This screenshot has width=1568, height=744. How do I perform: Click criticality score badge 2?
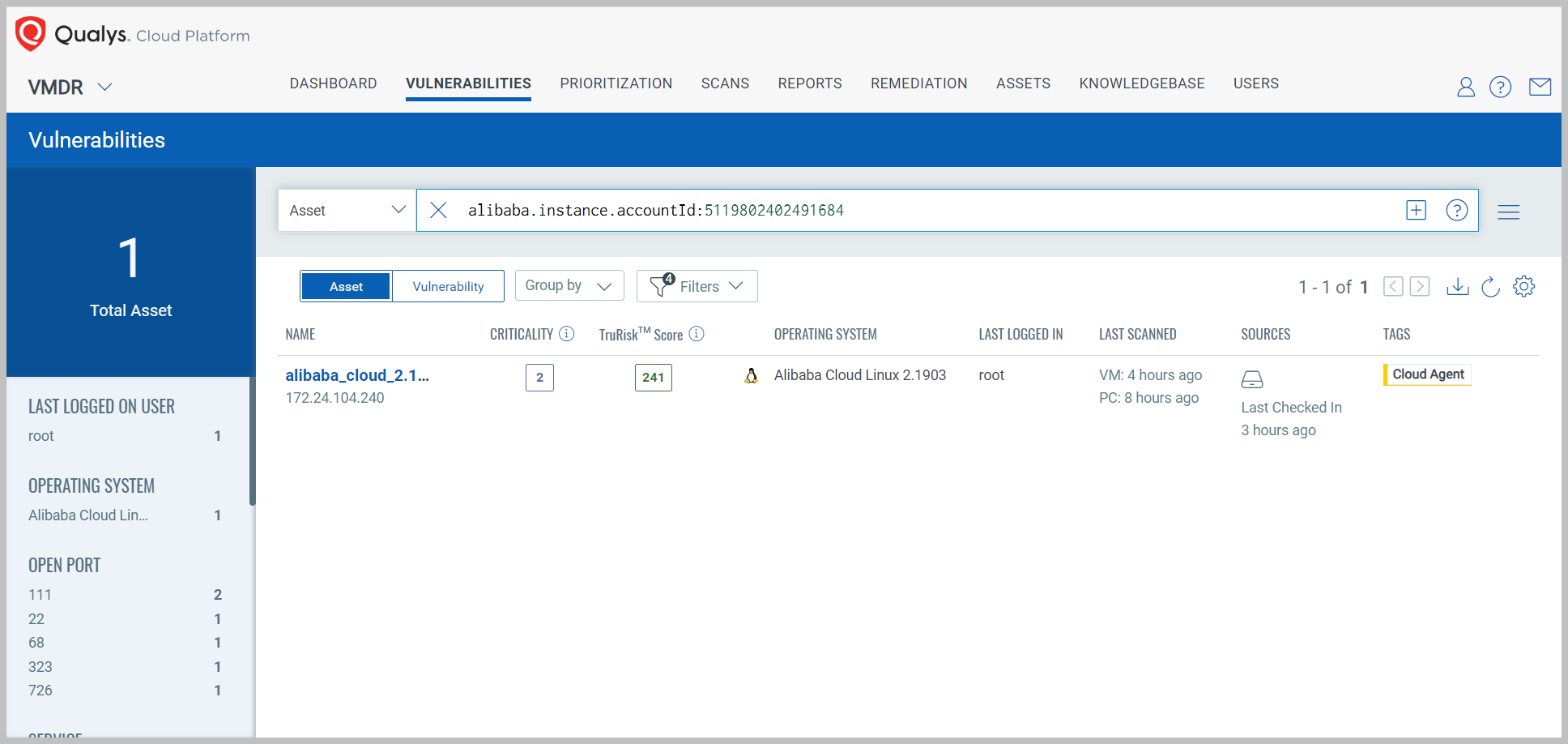(x=539, y=378)
